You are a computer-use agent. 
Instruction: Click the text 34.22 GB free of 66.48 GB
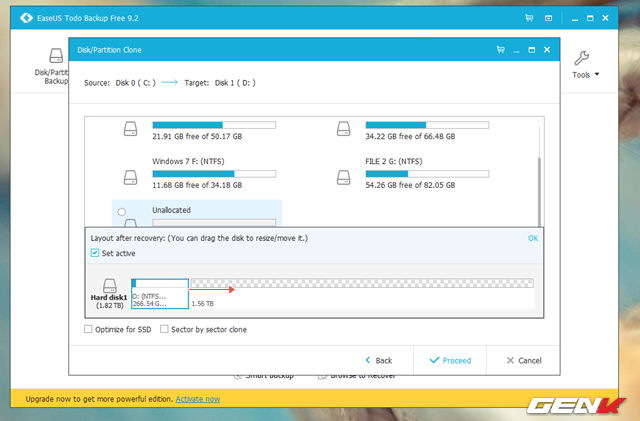pos(410,136)
